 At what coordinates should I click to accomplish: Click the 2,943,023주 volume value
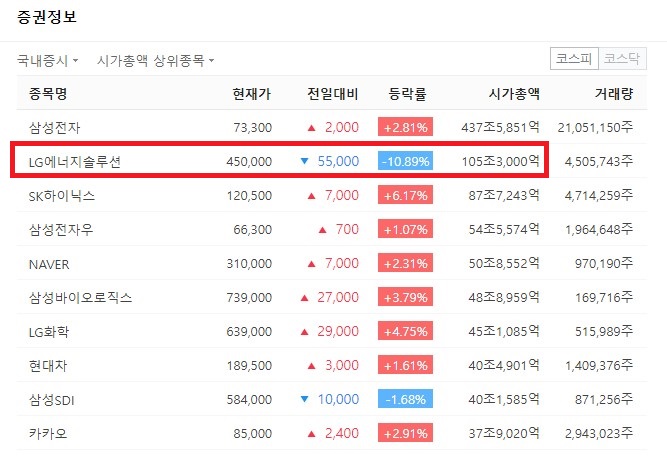pos(599,433)
